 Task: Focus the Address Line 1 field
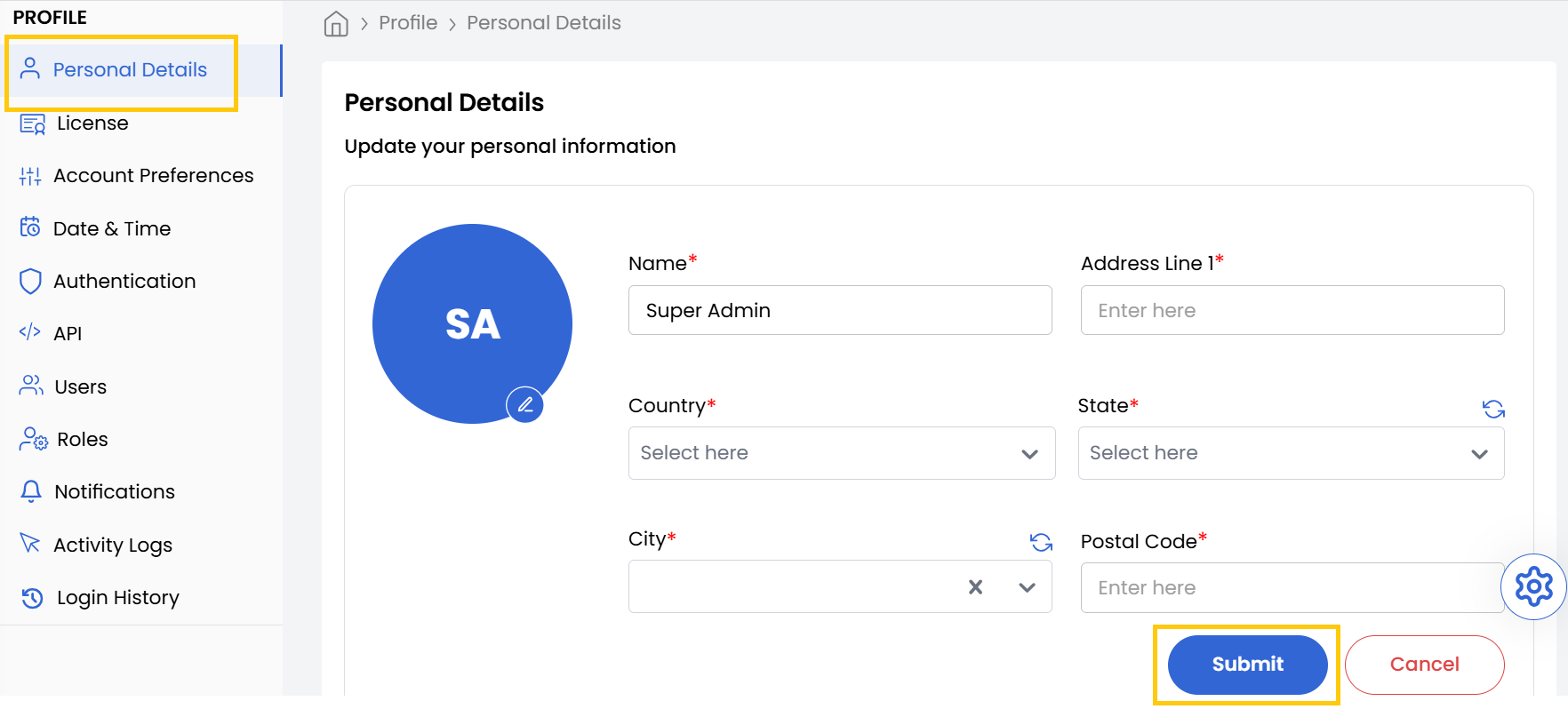click(1292, 310)
